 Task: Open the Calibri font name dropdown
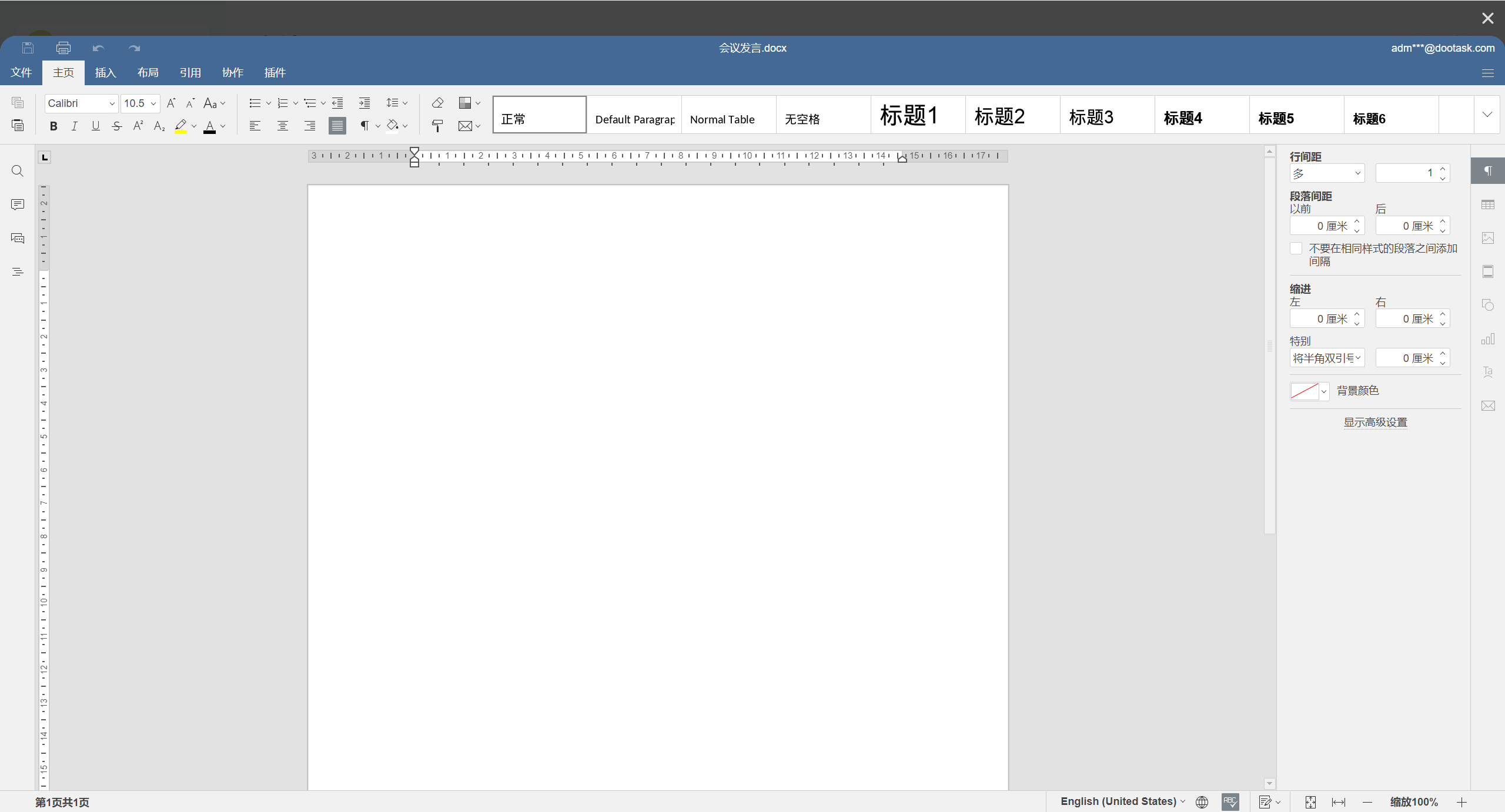click(x=112, y=103)
